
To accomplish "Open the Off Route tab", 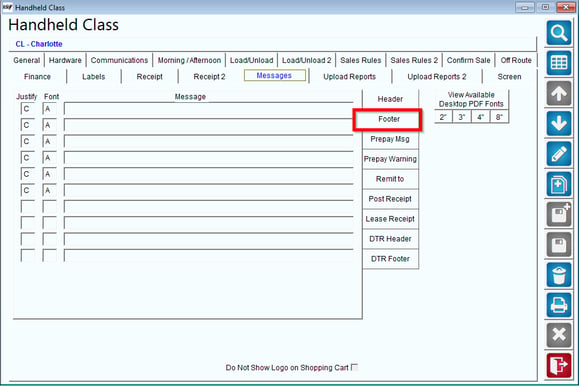I will coord(516,60).
